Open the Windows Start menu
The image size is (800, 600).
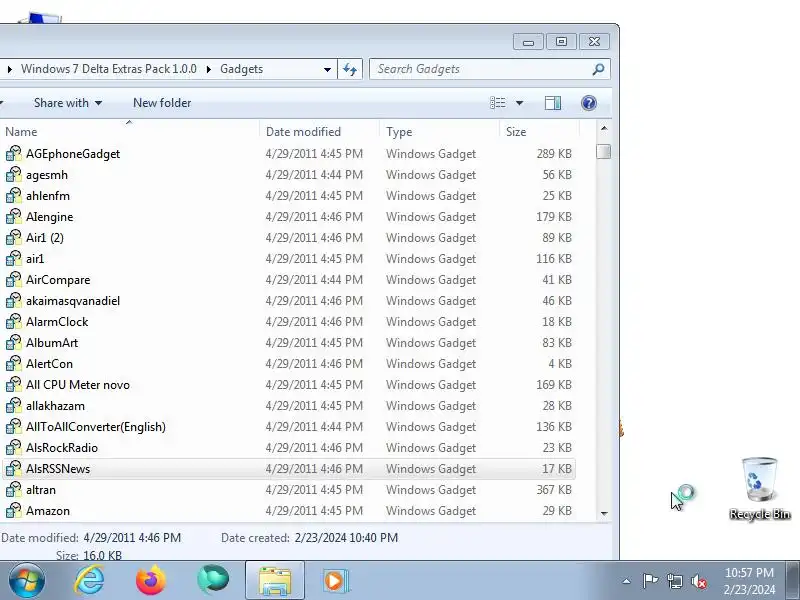coord(27,581)
